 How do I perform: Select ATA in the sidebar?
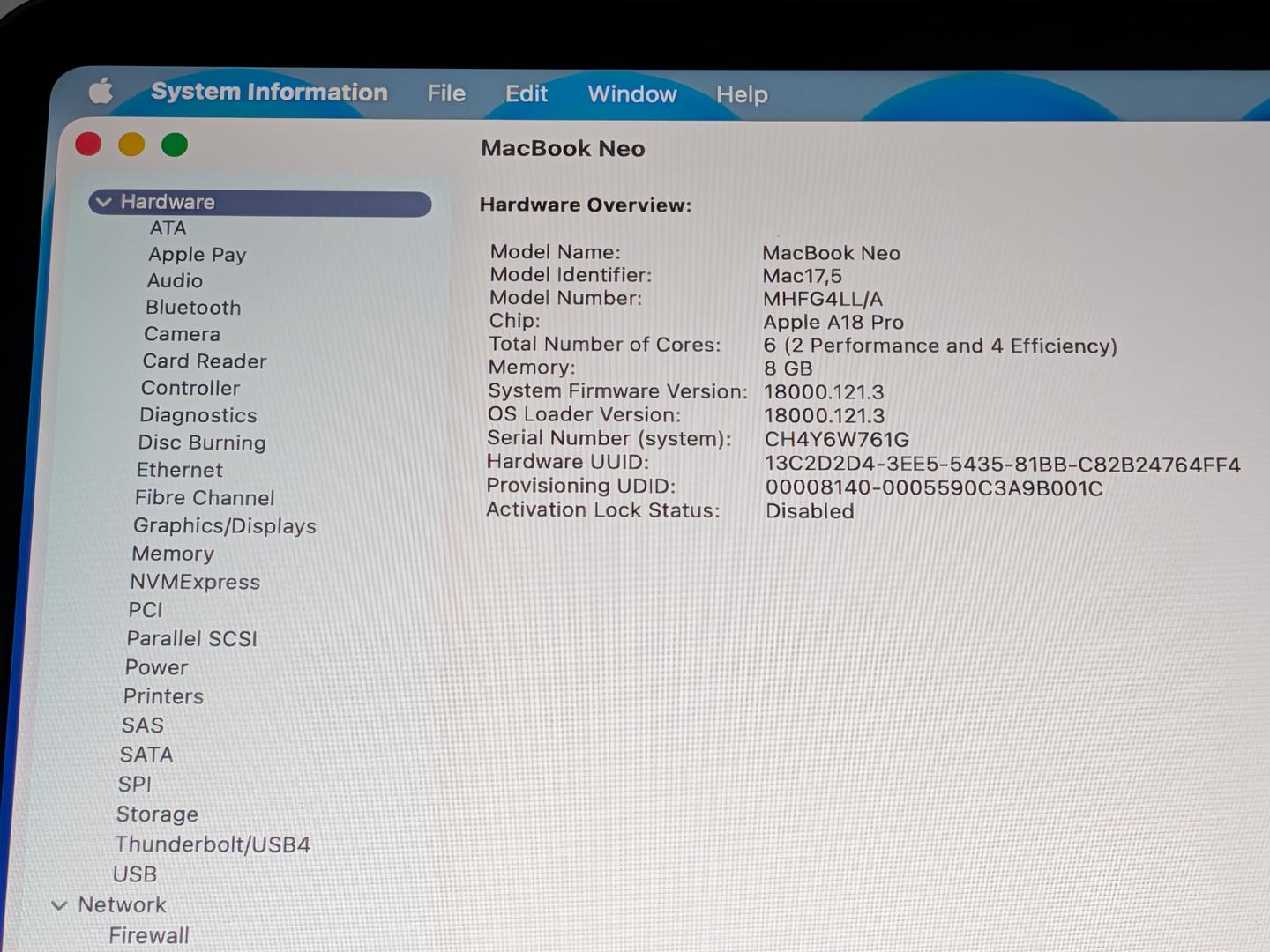click(168, 228)
